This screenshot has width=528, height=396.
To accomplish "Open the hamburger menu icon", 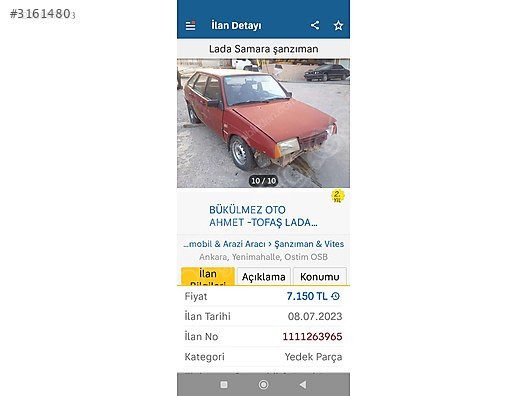I will click(191, 26).
